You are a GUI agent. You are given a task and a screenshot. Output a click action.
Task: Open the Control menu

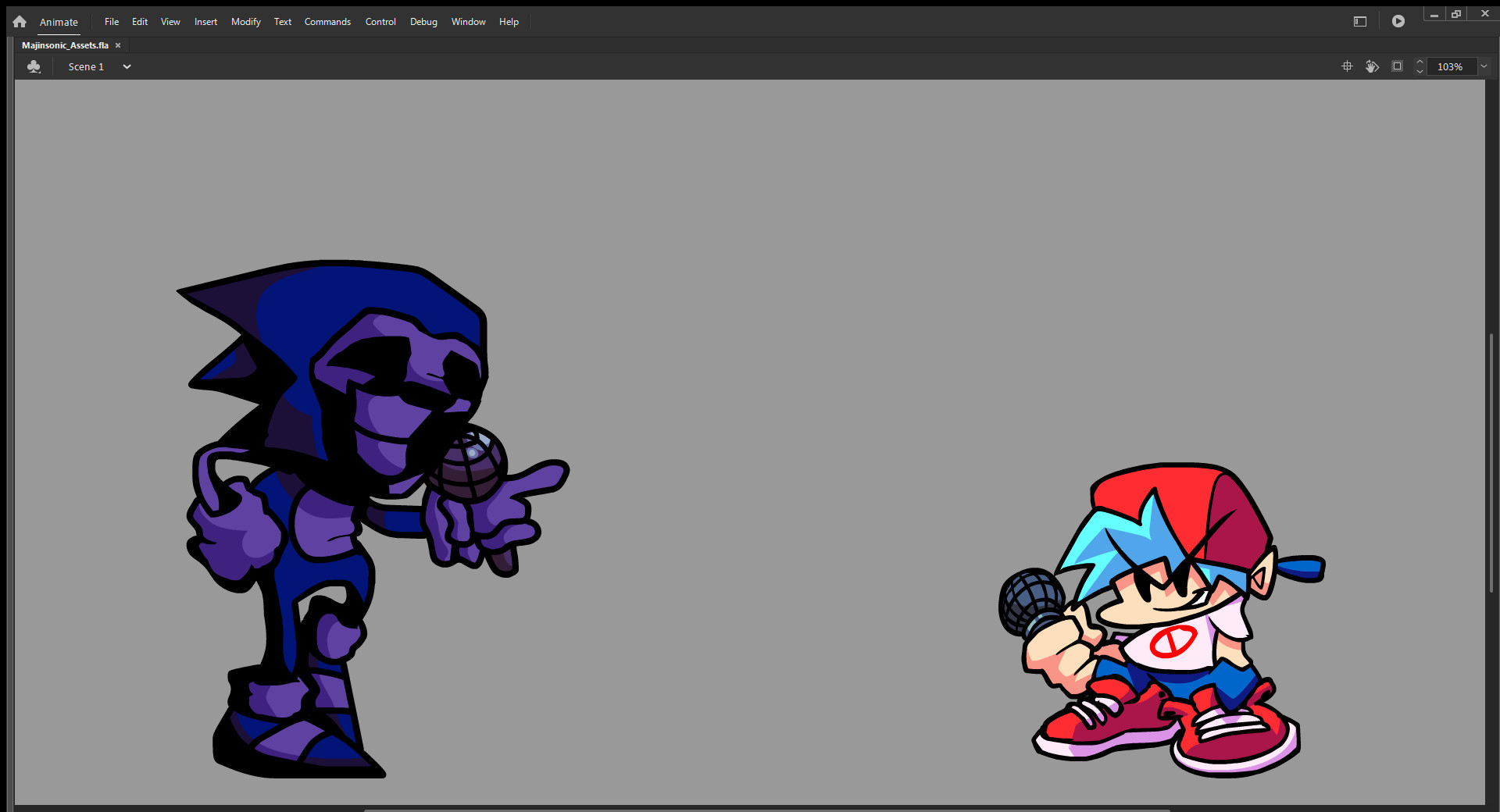point(380,22)
